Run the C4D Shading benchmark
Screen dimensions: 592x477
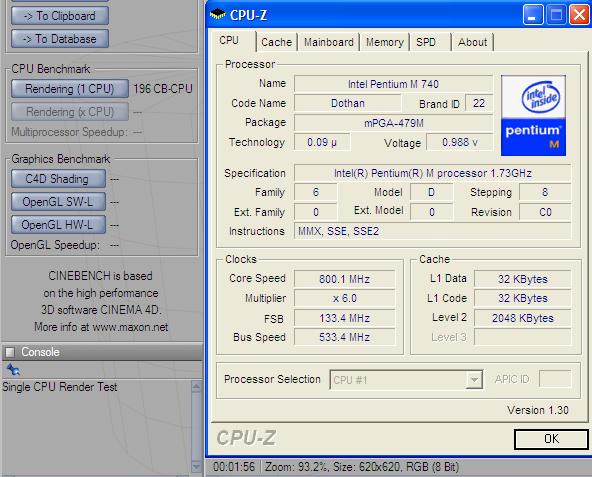click(58, 179)
